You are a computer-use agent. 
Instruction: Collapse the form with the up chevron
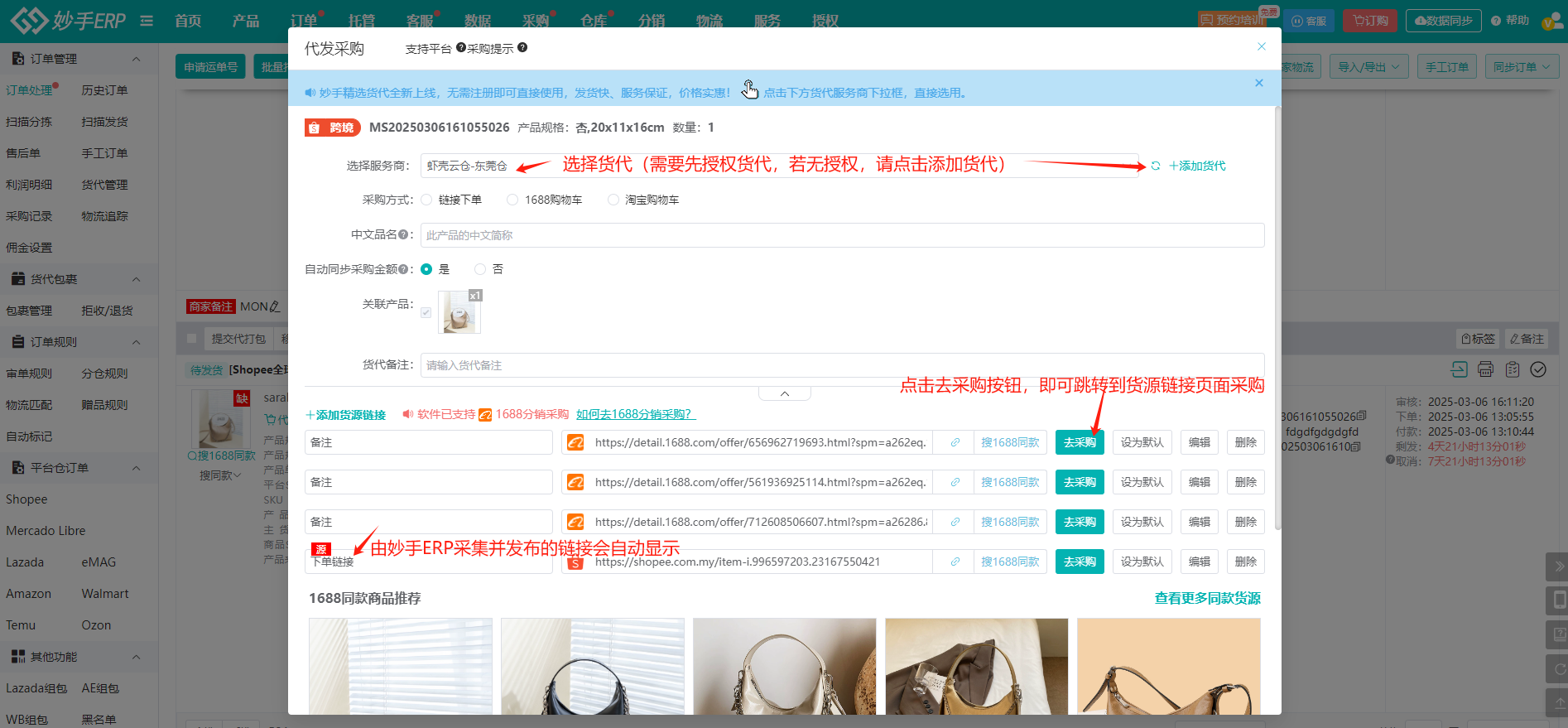(x=784, y=394)
